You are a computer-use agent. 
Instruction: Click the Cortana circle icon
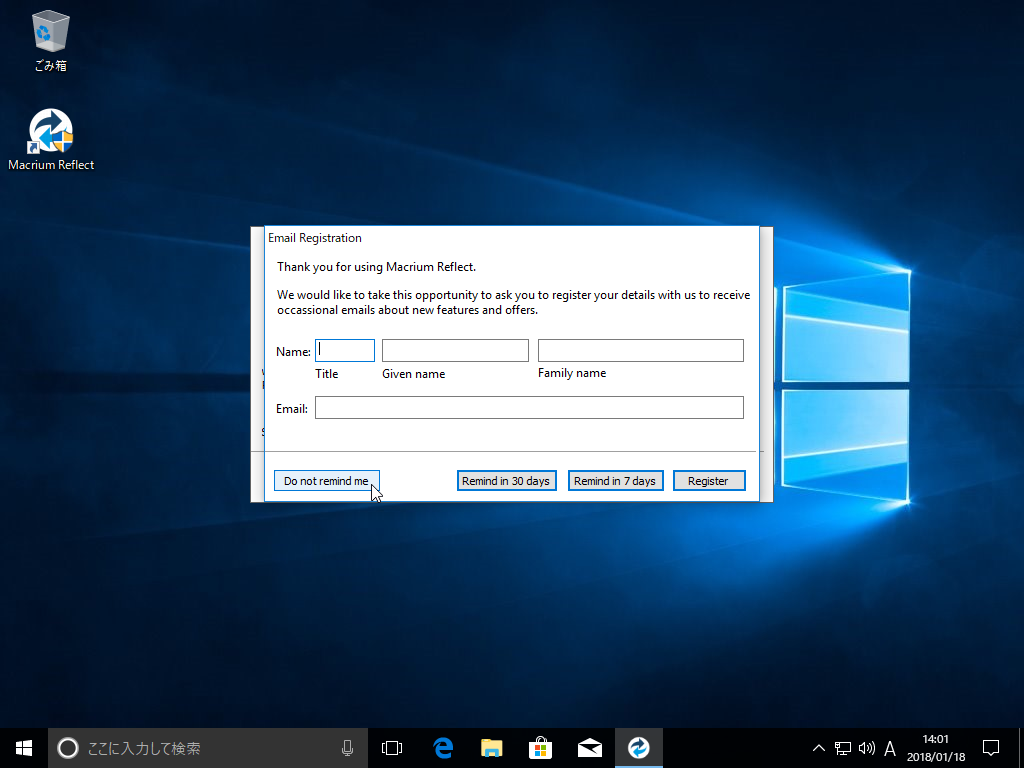pyautogui.click(x=68, y=748)
